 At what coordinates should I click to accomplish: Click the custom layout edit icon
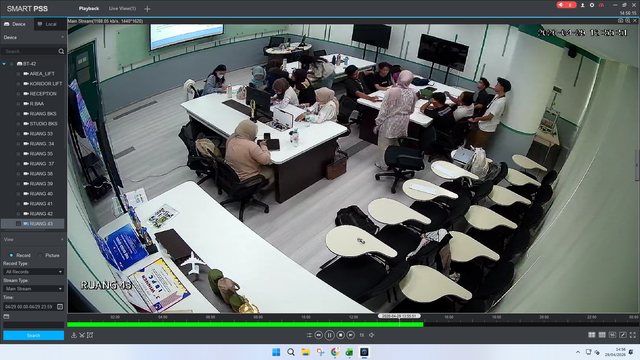coord(623,335)
